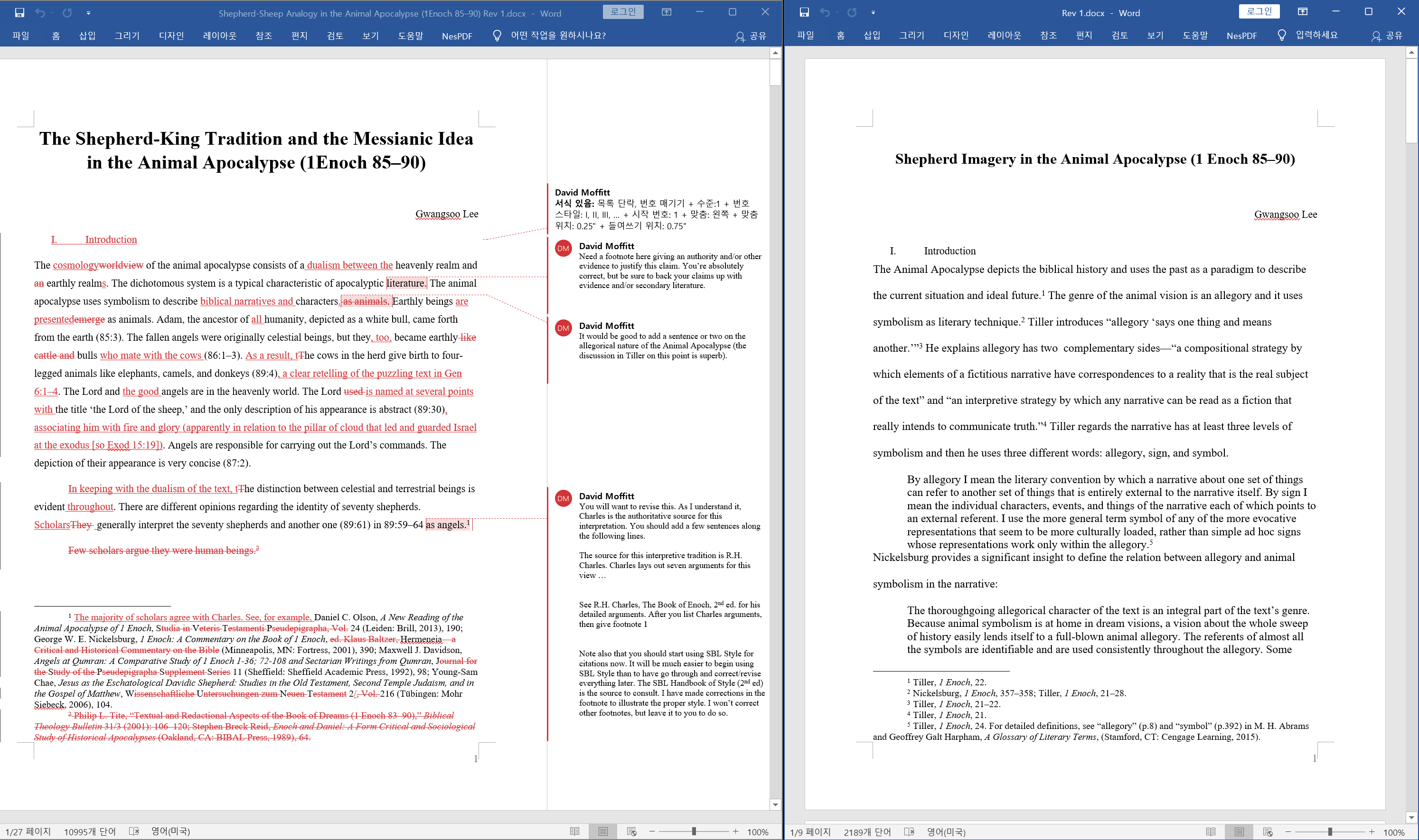
Task: Click the David Moffitt formatting change balloon
Action: 657,209
